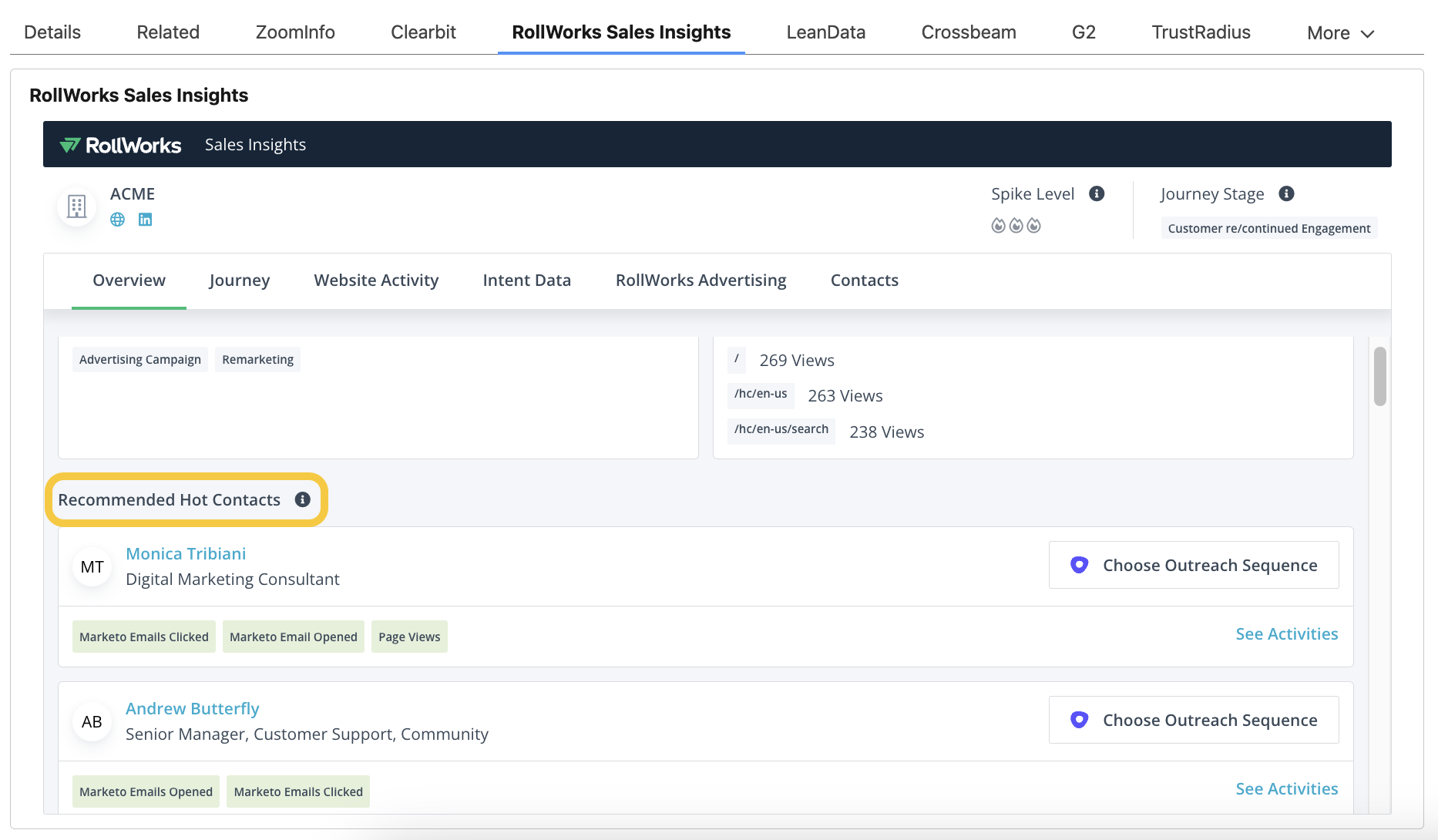See Activities for Monica Tribiani
Screen dimensions: 1438x840
[1286, 634]
